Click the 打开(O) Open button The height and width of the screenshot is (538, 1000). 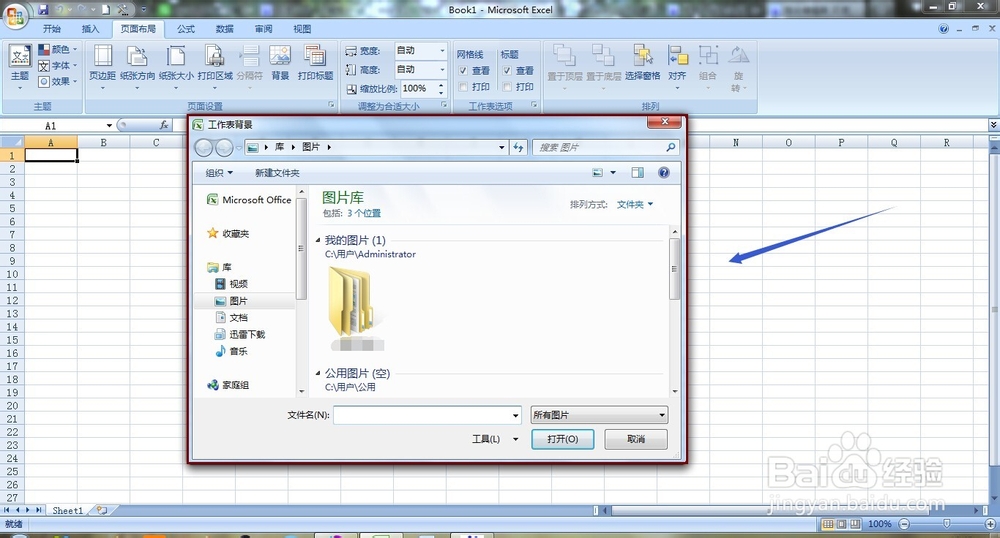tap(562, 439)
